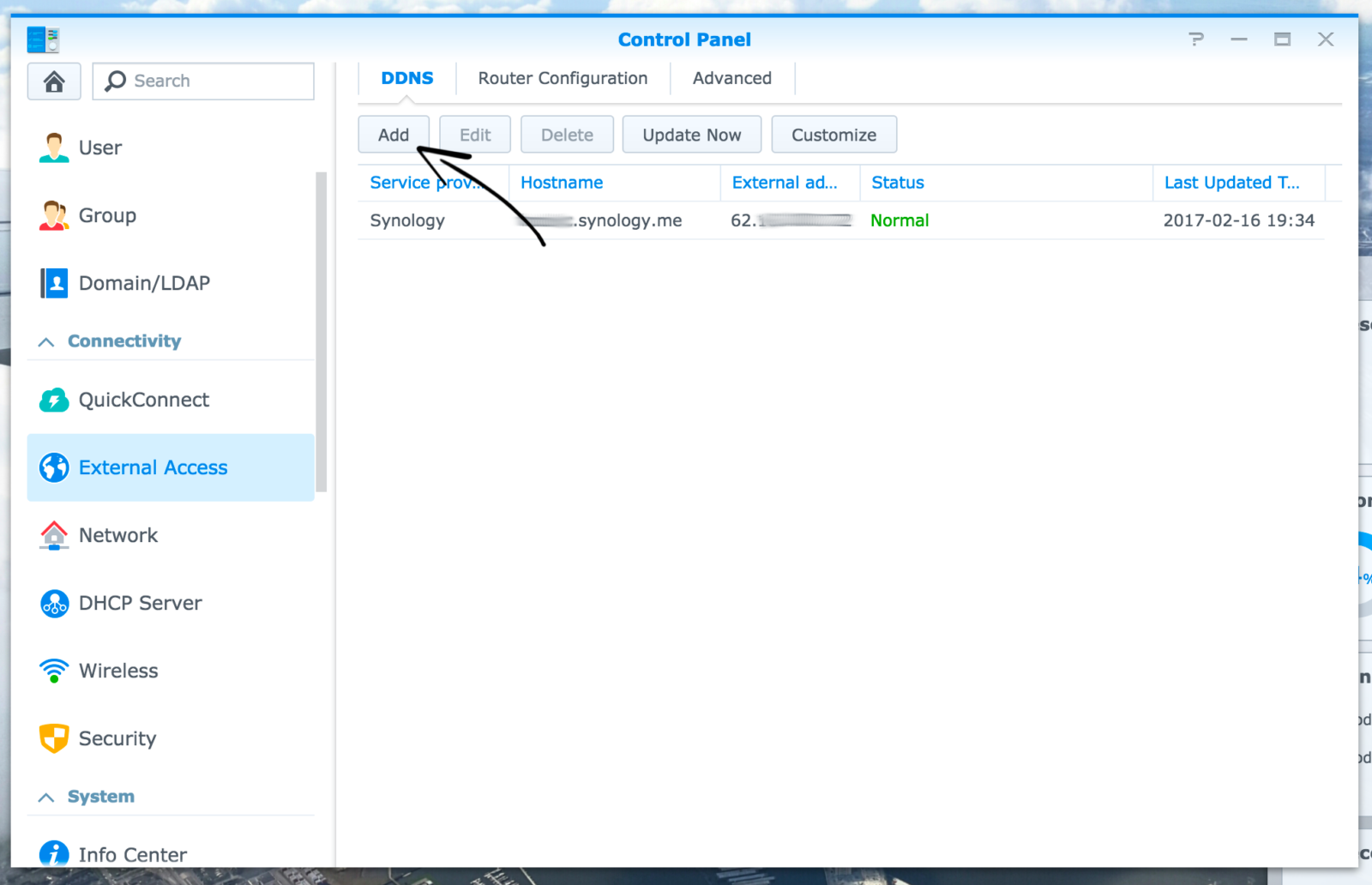Click the Customize button
Screen dimensions: 1372x885
point(834,135)
